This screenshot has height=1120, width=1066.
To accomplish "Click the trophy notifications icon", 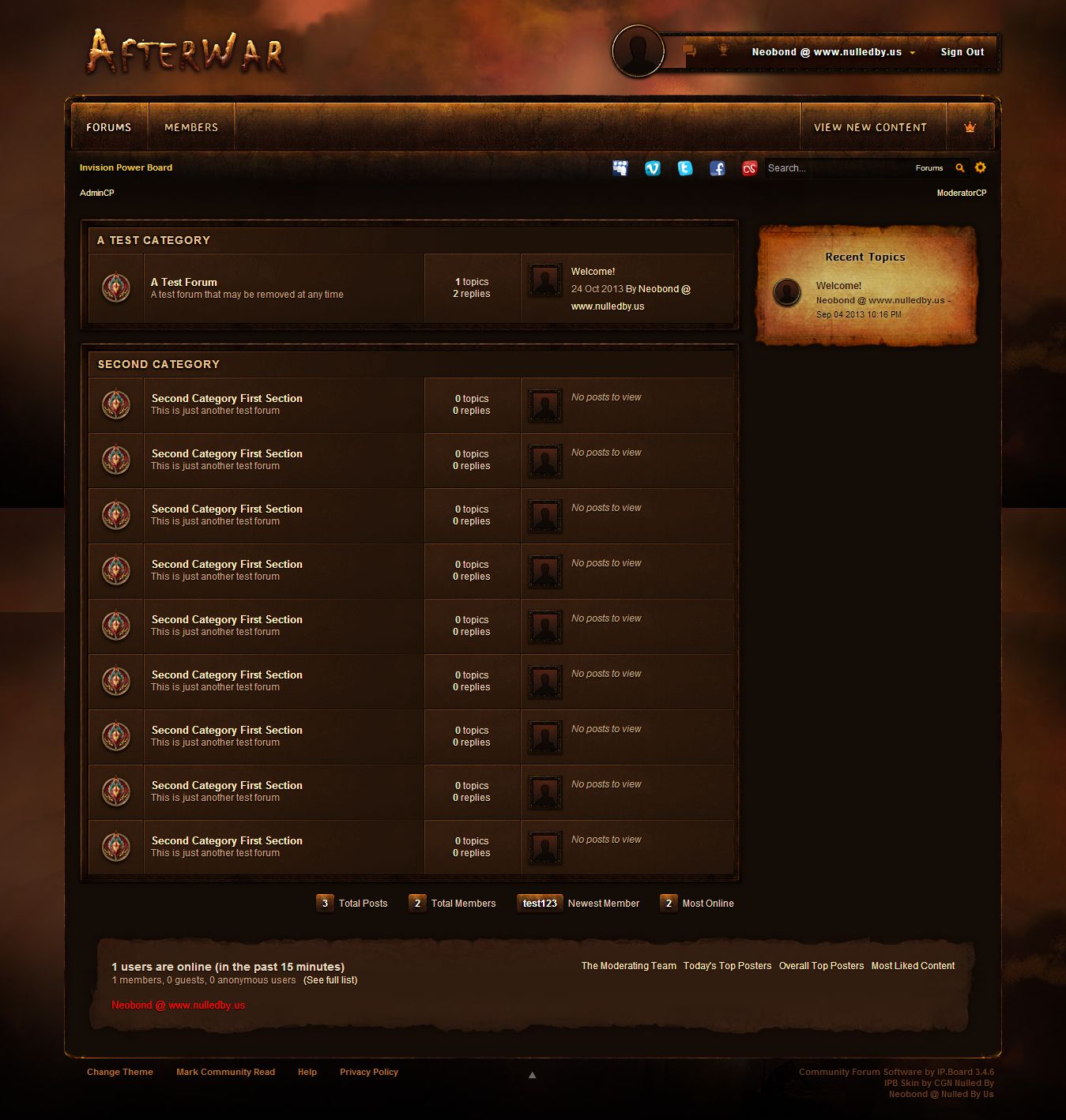I will point(723,51).
